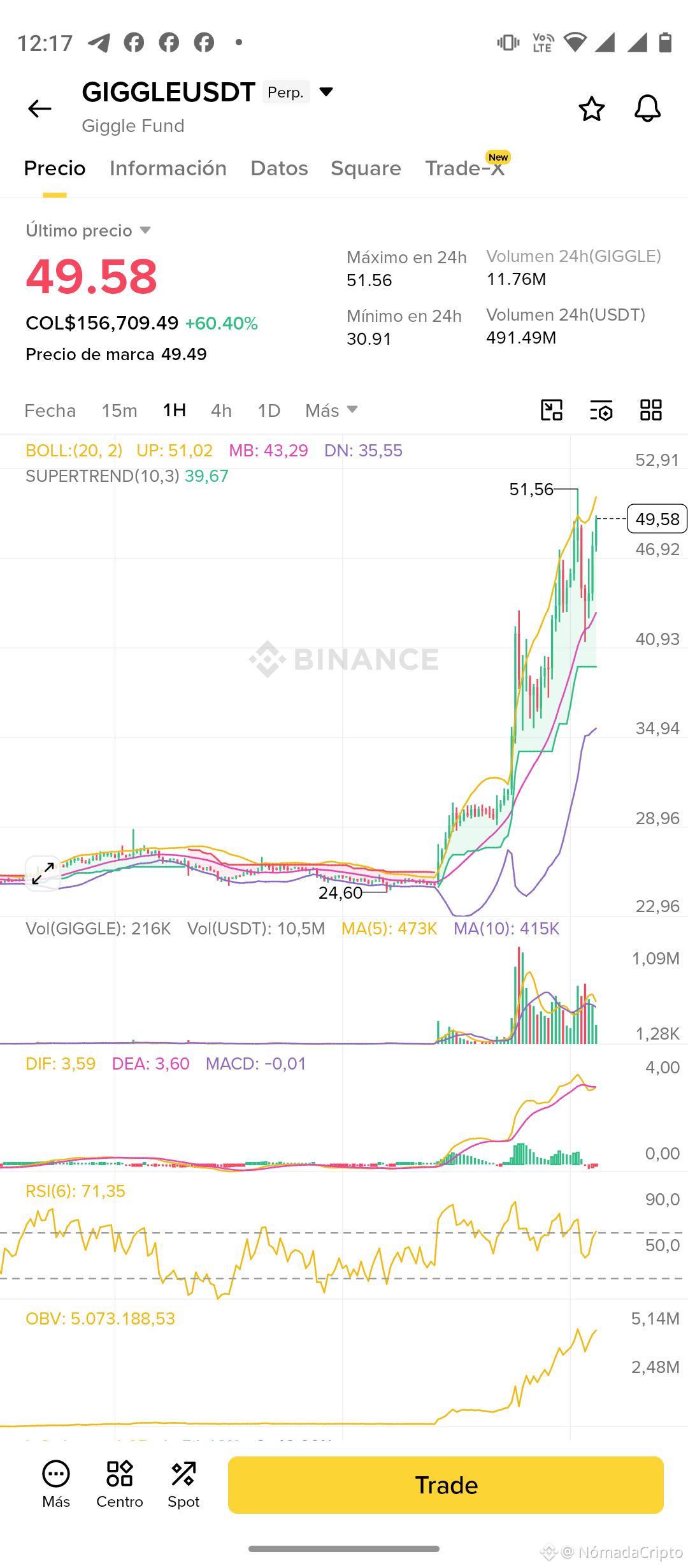Tap the RSI(6): 71,35 indicator label

click(75, 1191)
